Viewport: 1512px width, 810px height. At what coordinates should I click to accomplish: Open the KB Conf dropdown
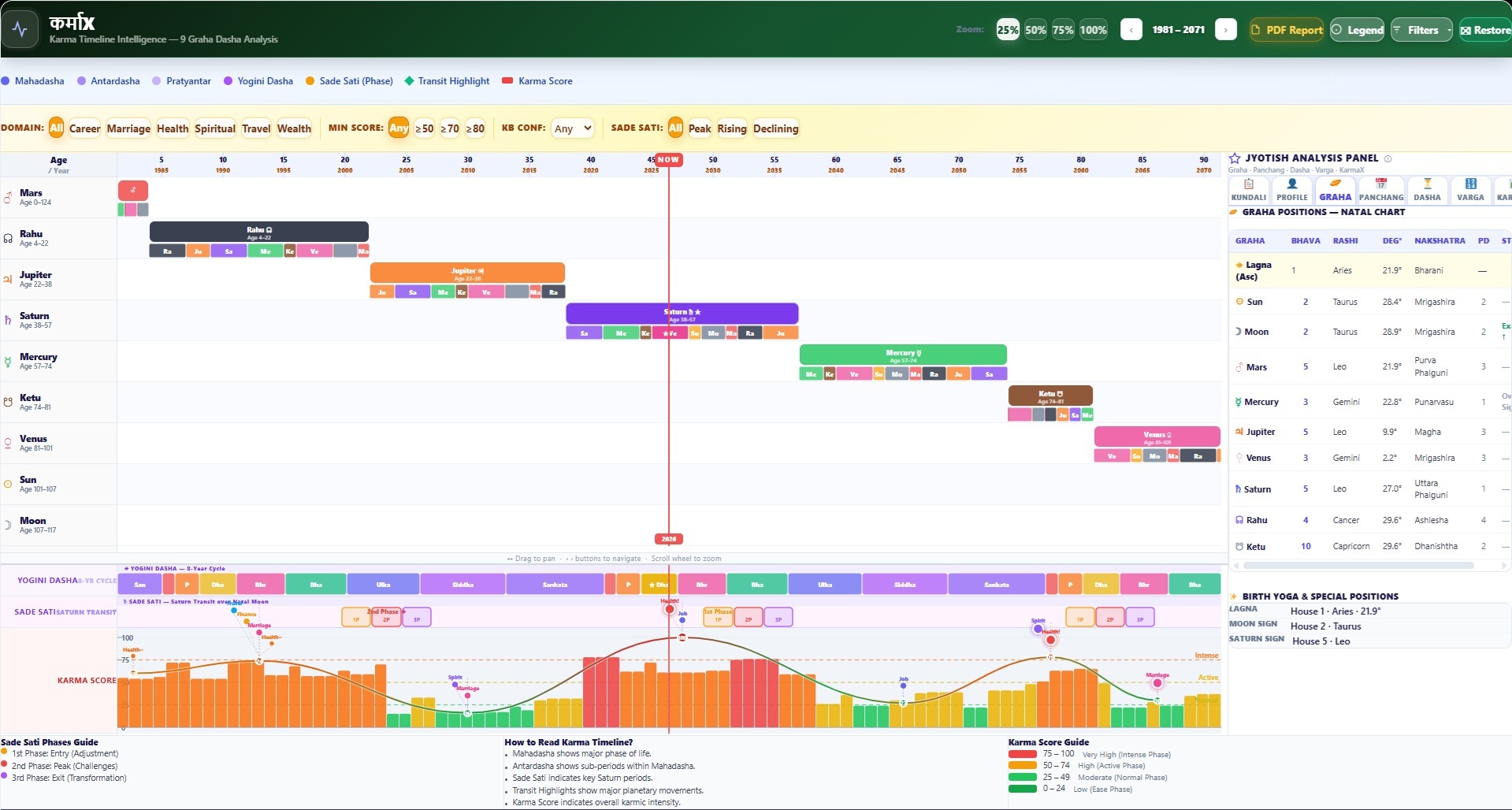coord(572,128)
